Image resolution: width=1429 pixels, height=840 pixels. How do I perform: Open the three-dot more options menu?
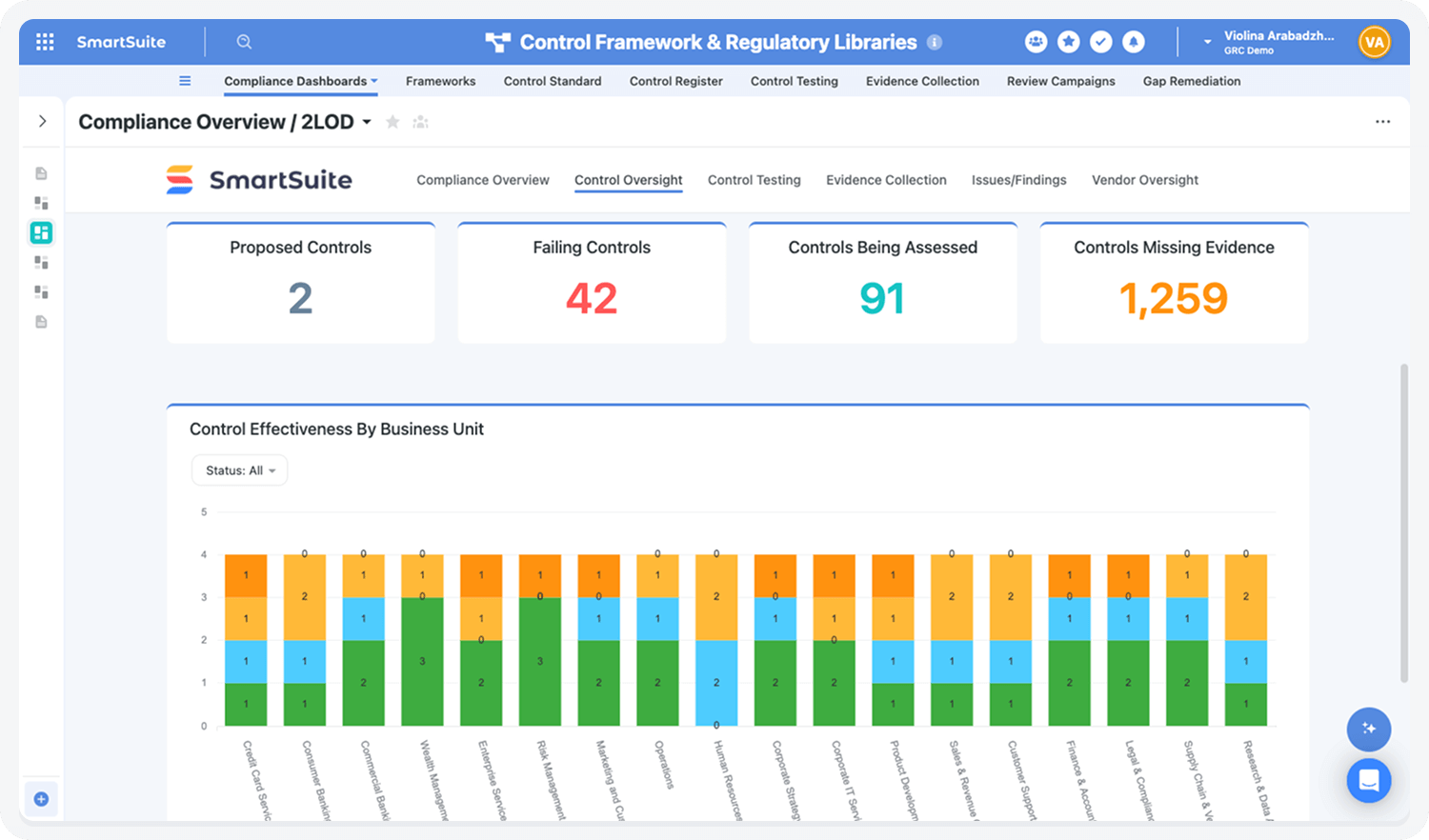point(1382,122)
